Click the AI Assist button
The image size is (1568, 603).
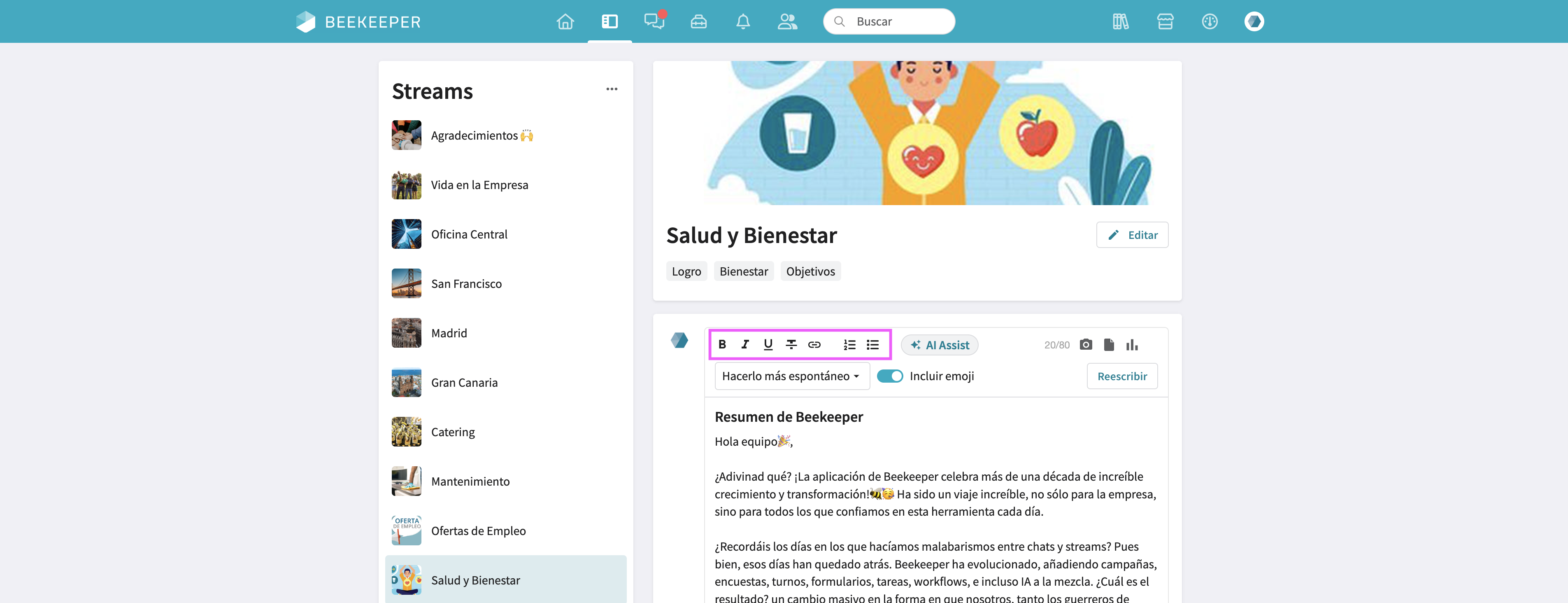point(939,345)
